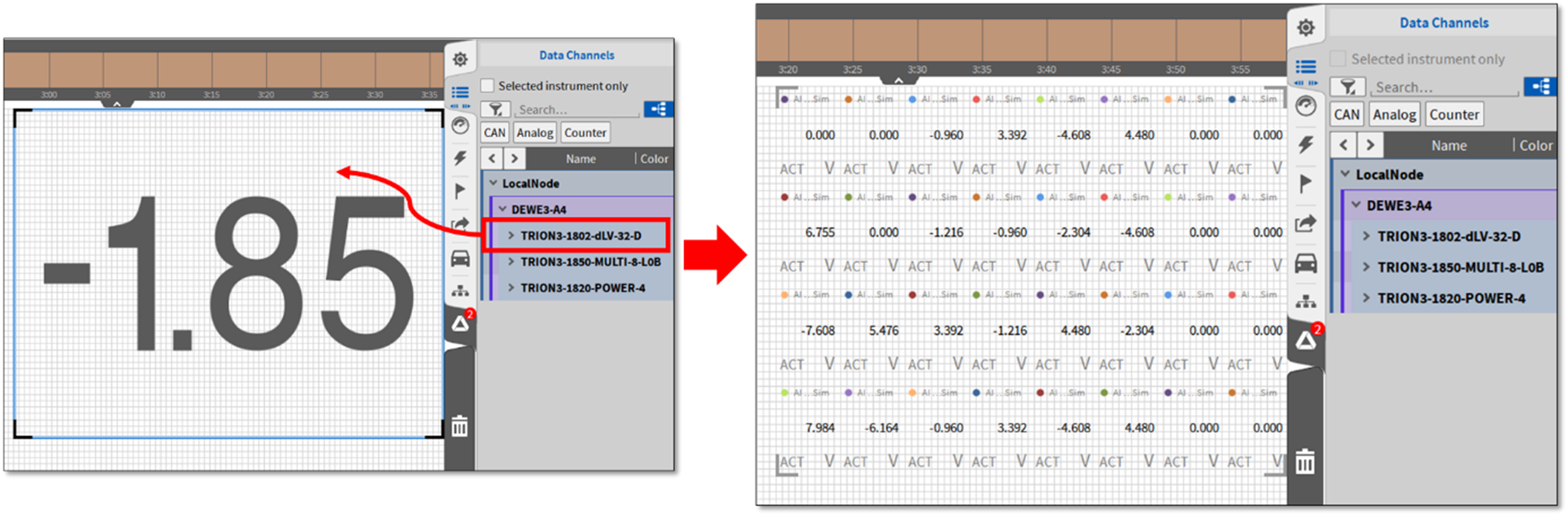This screenshot has width=1568, height=516.
Task: Open the network hierarchy icon in the right screenshot
Action: [x=1306, y=302]
